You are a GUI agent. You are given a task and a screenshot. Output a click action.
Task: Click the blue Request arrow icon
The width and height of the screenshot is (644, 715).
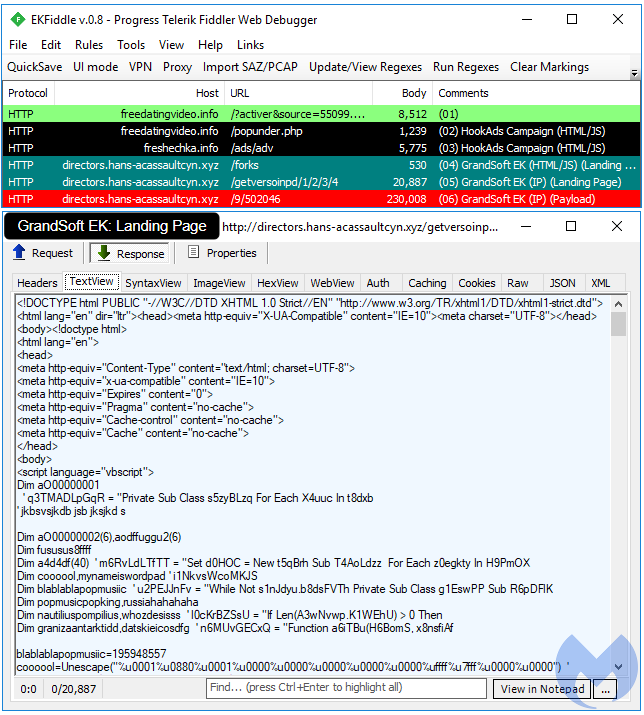[19, 253]
